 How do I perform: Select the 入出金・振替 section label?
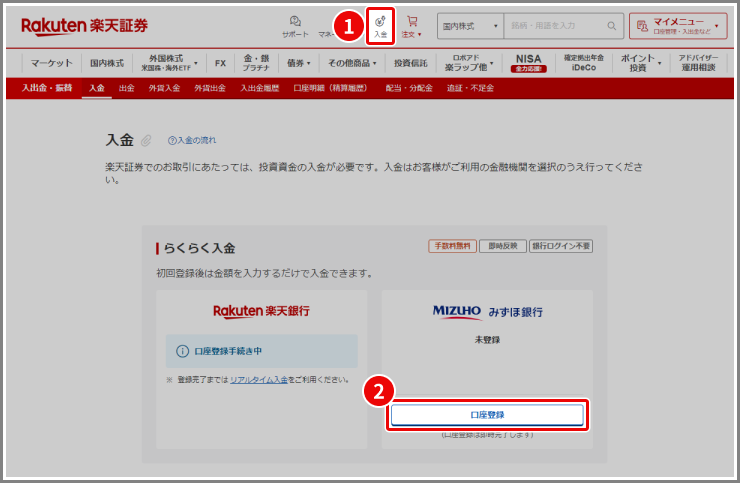pos(47,88)
